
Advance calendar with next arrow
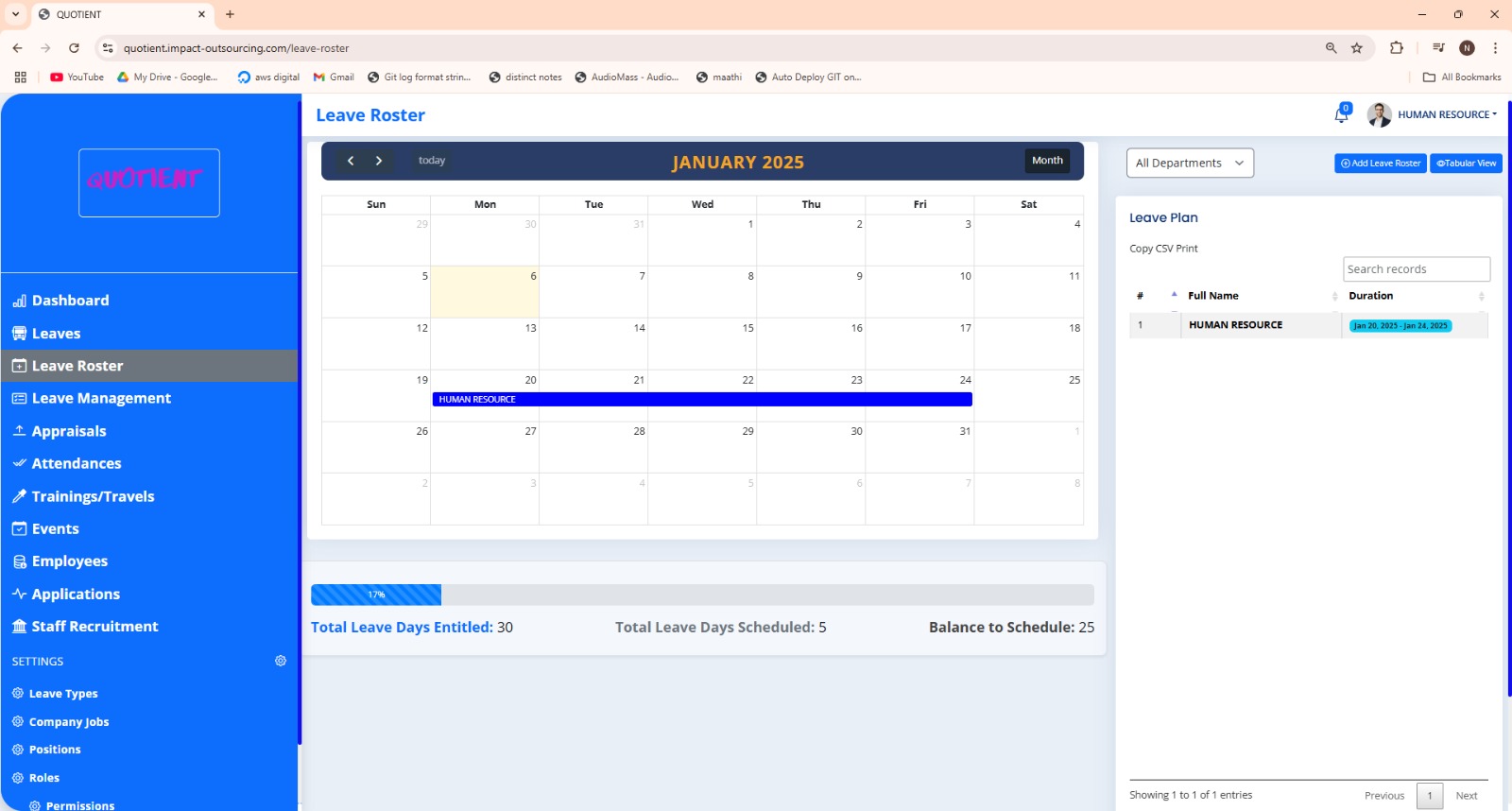point(379,161)
